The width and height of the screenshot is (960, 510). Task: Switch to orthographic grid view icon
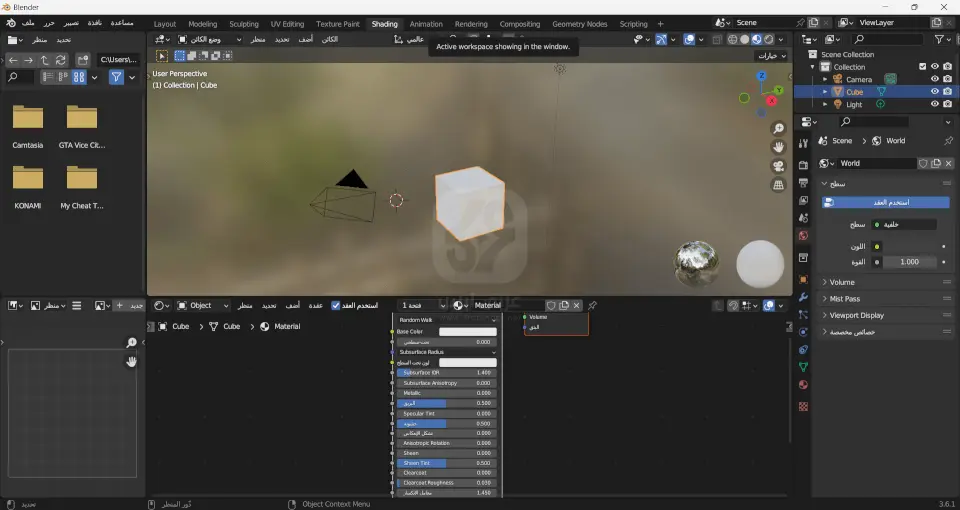point(778,185)
